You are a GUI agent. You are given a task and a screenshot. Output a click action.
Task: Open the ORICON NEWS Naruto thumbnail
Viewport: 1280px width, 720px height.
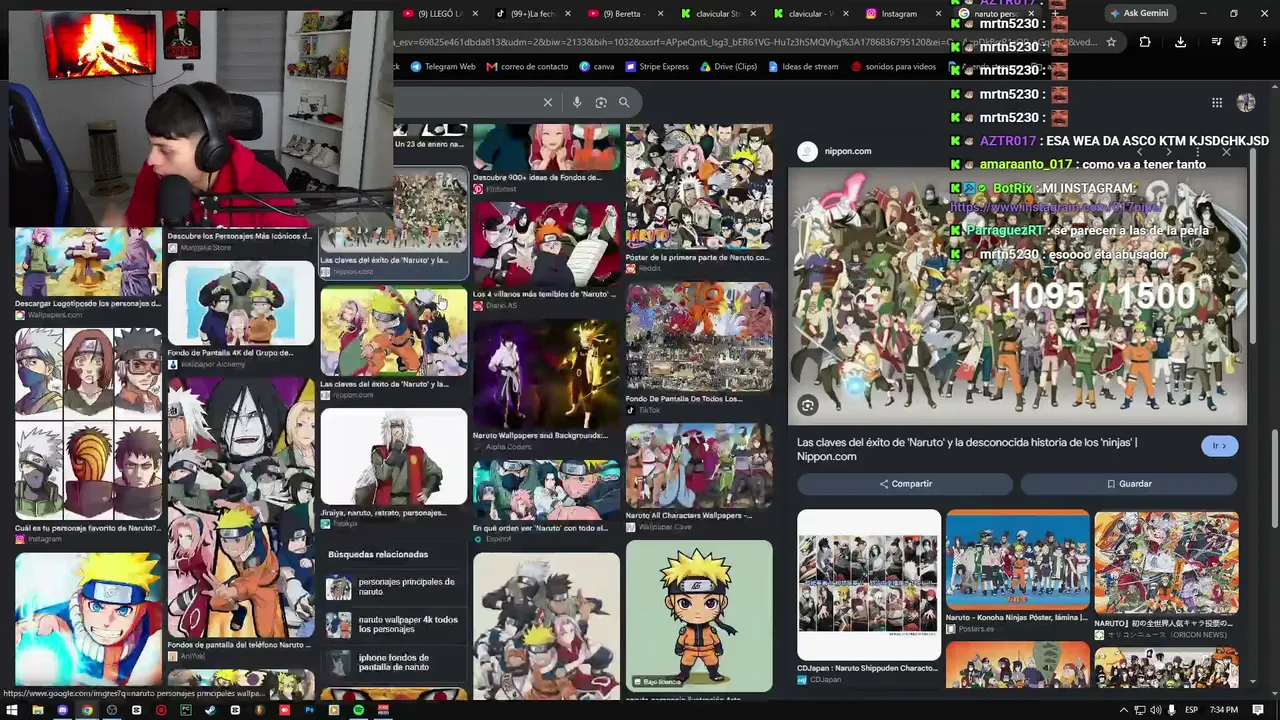click(1166, 563)
